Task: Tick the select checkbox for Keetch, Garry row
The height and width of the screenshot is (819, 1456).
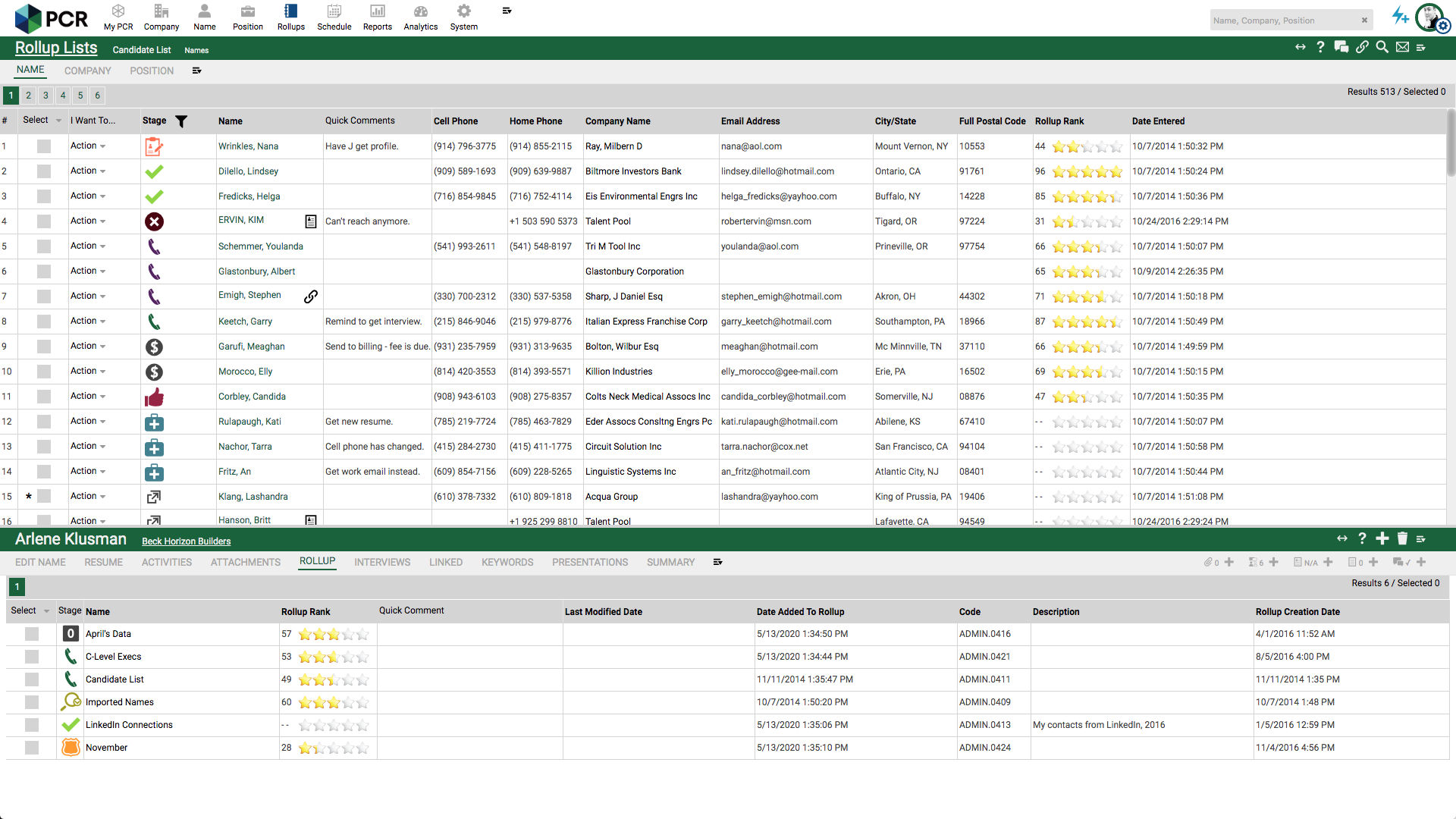Action: tap(44, 322)
